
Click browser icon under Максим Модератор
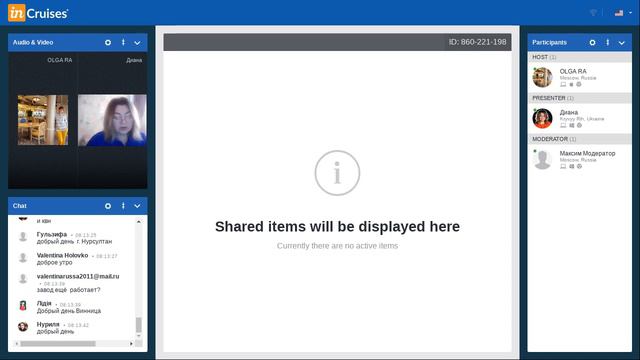tap(579, 167)
